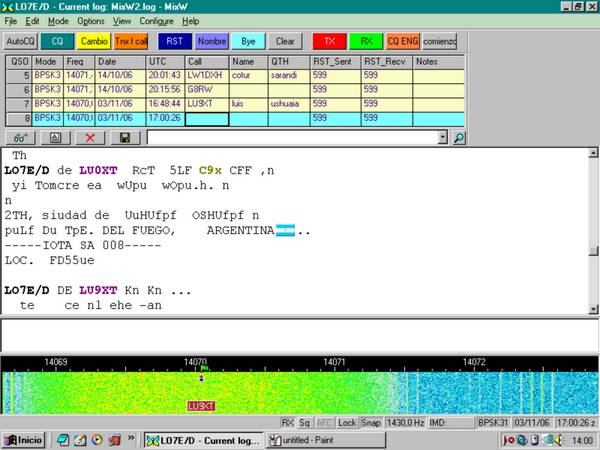Click the RST_Sent column header
The image size is (600, 450).
pyautogui.click(x=336, y=62)
